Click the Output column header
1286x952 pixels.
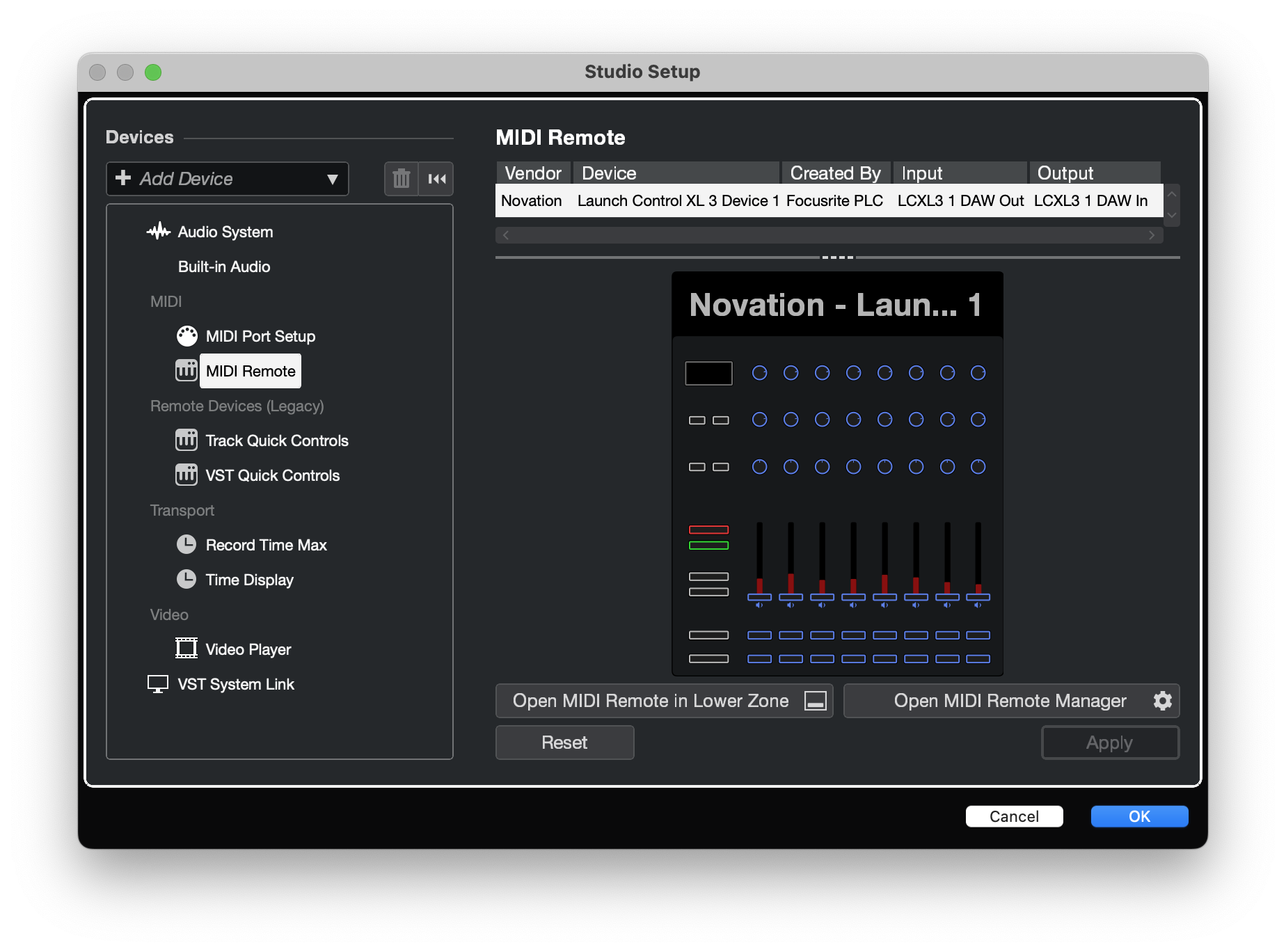pos(1095,173)
